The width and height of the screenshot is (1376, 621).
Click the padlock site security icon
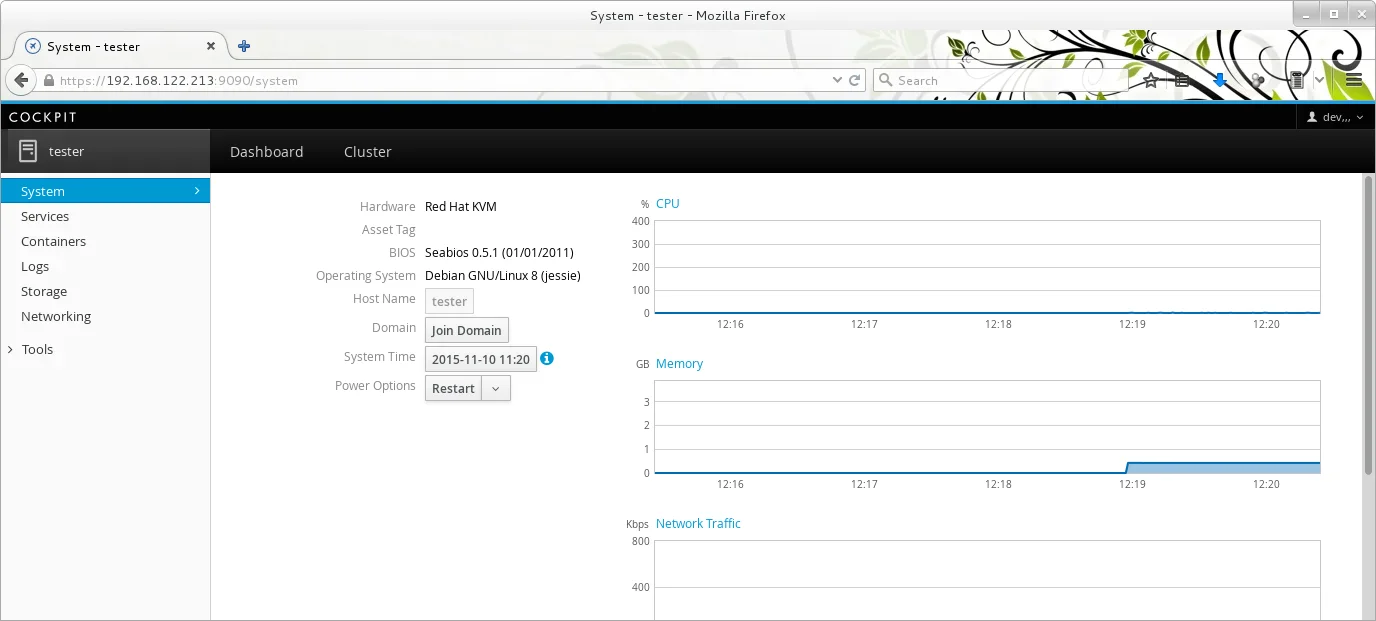coord(48,80)
